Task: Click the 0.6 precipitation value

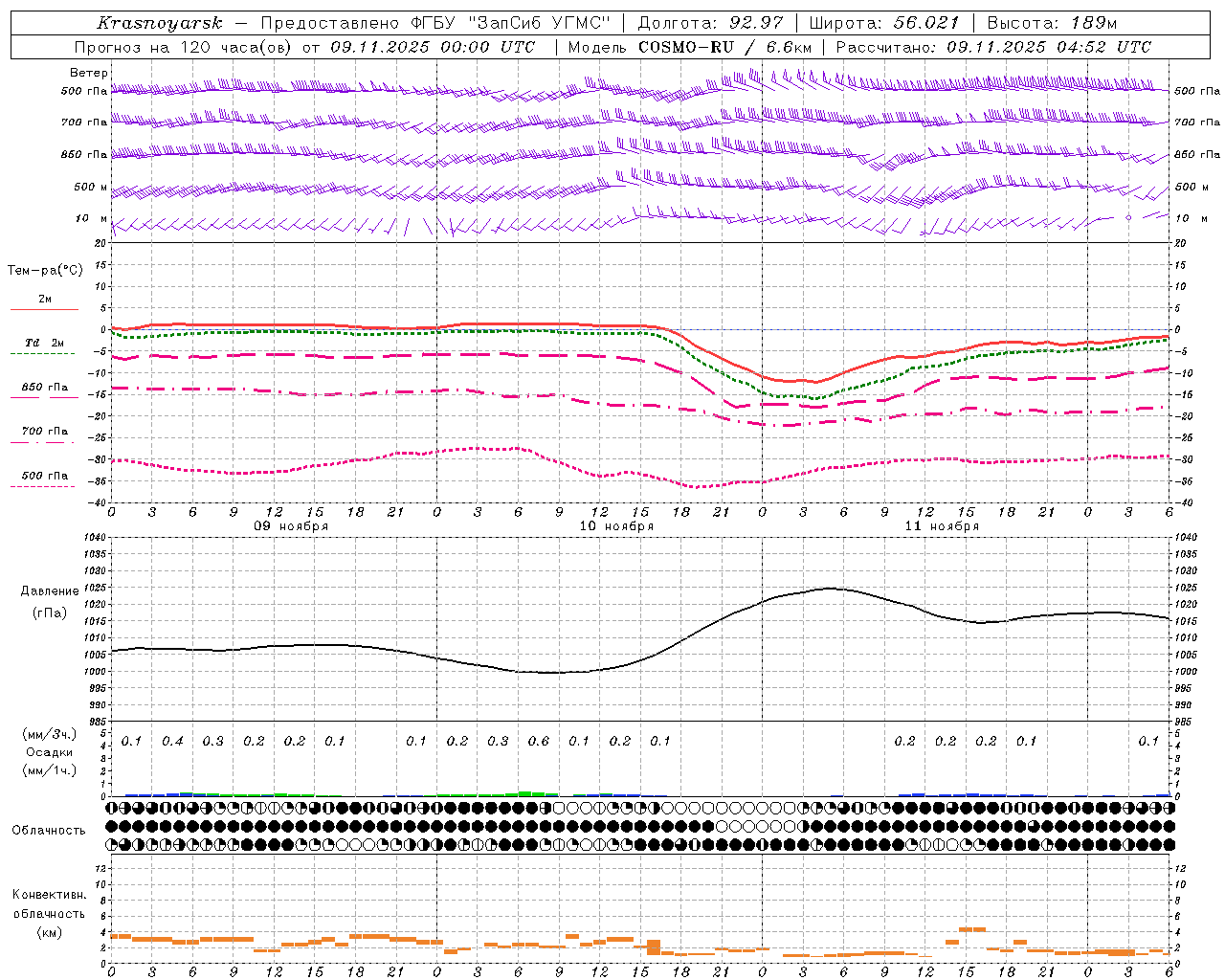Action: (x=539, y=742)
